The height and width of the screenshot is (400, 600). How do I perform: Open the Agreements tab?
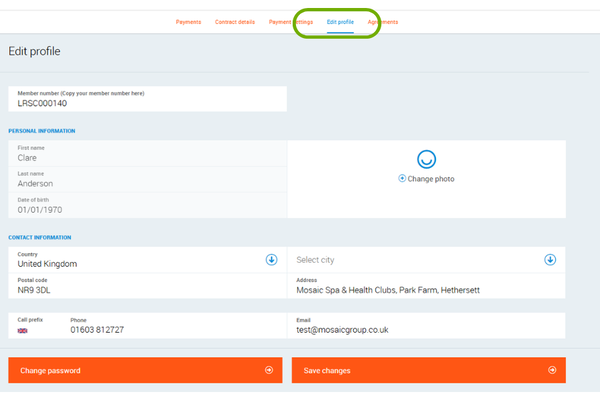pyautogui.click(x=382, y=22)
